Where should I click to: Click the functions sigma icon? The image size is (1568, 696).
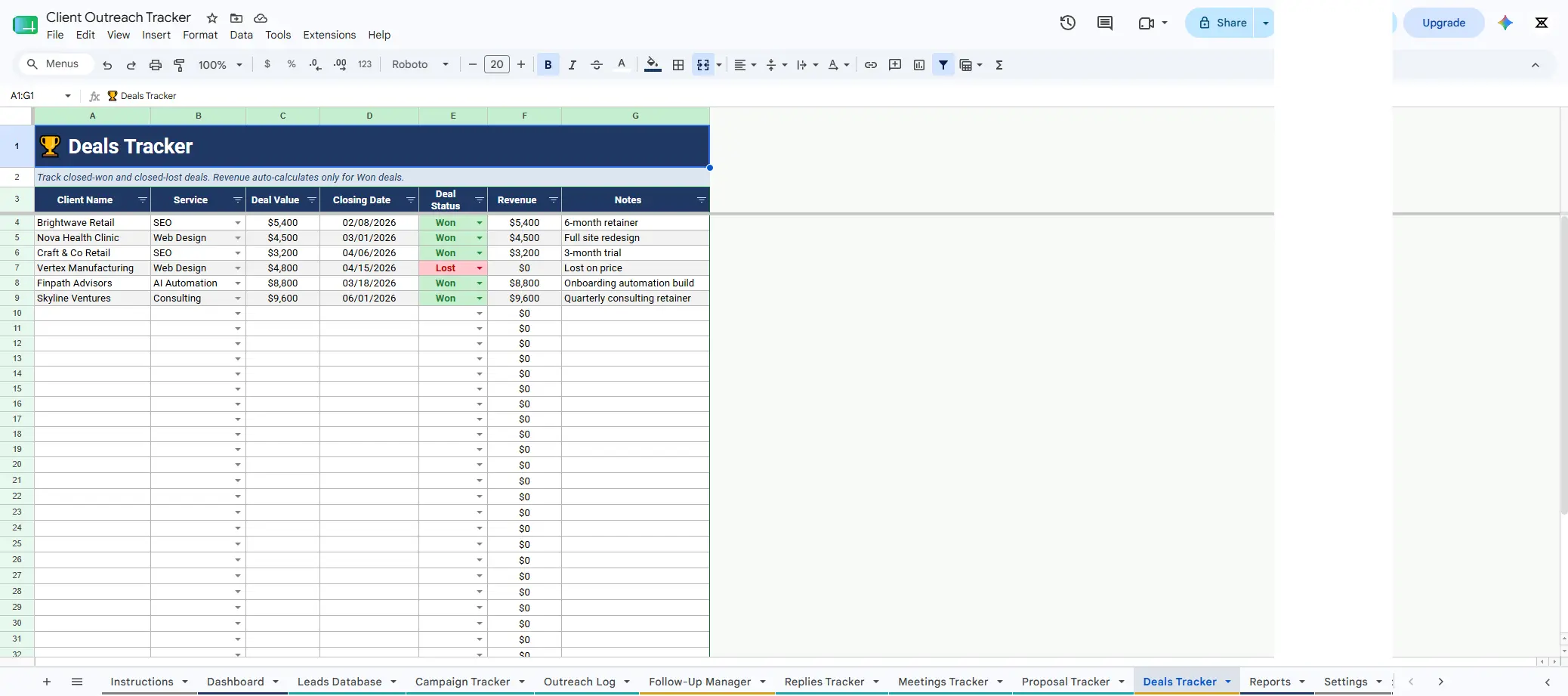pos(999,65)
